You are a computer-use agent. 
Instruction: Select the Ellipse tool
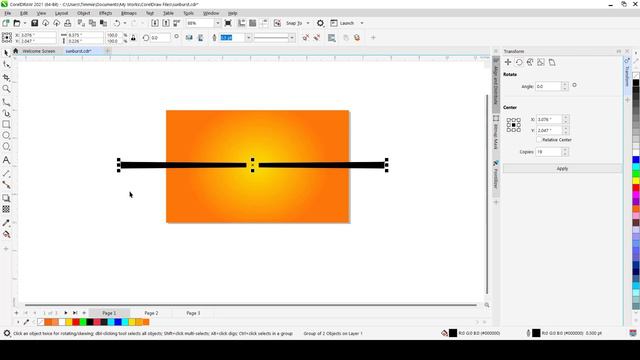pos(6,135)
